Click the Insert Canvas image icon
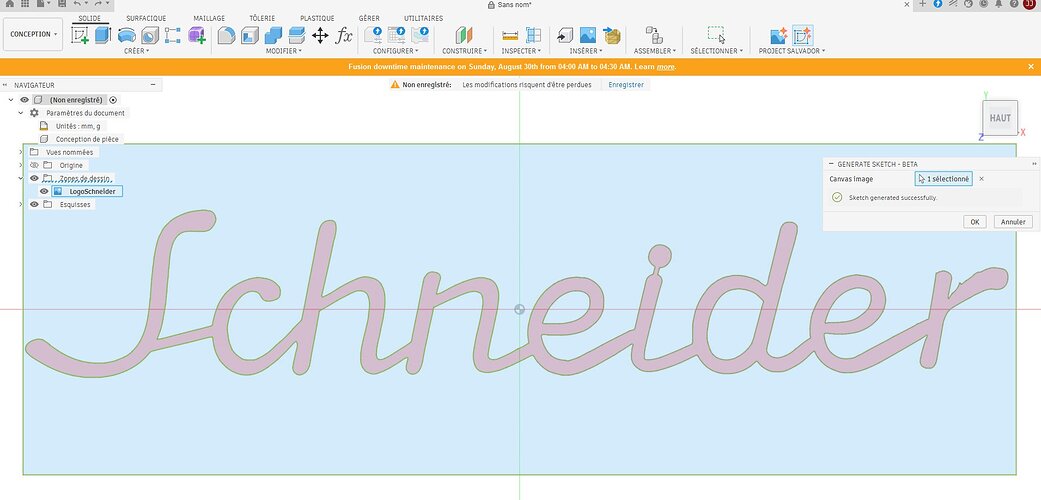The image size is (1041, 500). pyautogui.click(x=588, y=35)
